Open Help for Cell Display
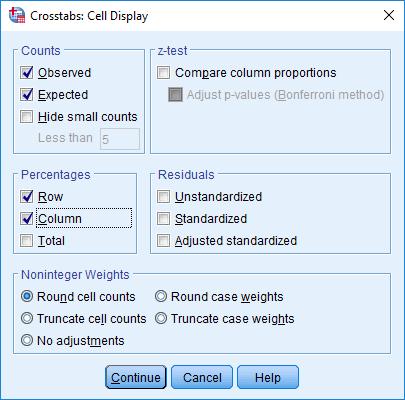 pyautogui.click(x=268, y=377)
